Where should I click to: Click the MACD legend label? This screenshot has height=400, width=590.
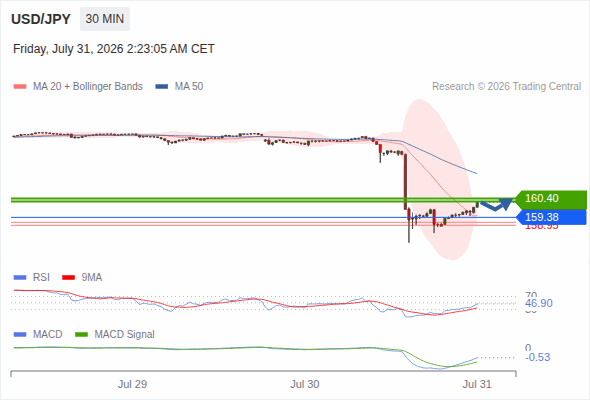click(x=47, y=335)
